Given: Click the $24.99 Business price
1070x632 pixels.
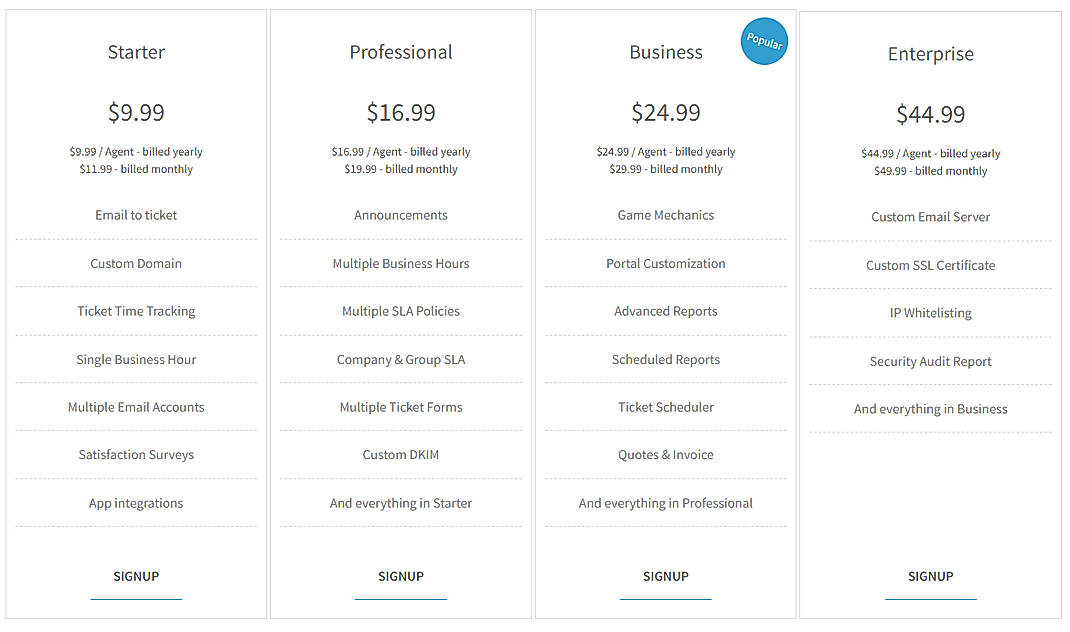Looking at the screenshot, I should coord(666,112).
